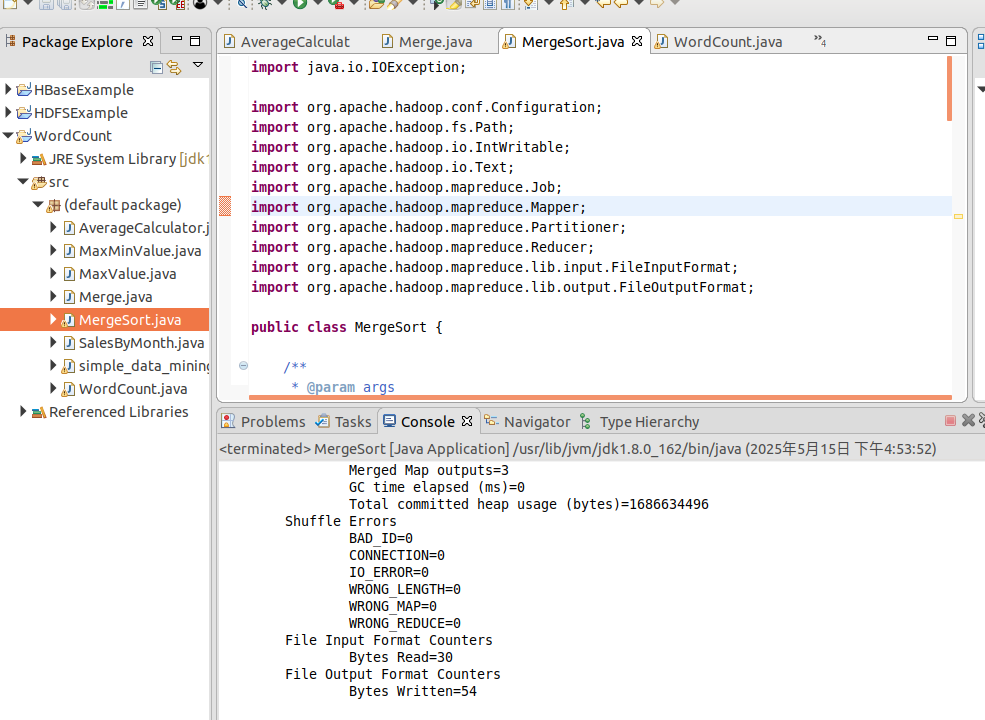The width and height of the screenshot is (985, 720).
Task: Open the Type Hierarchy view tab
Action: click(648, 422)
